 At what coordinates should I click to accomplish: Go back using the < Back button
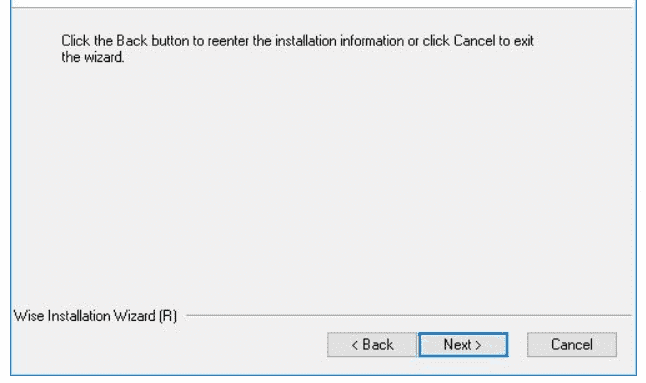(x=372, y=344)
